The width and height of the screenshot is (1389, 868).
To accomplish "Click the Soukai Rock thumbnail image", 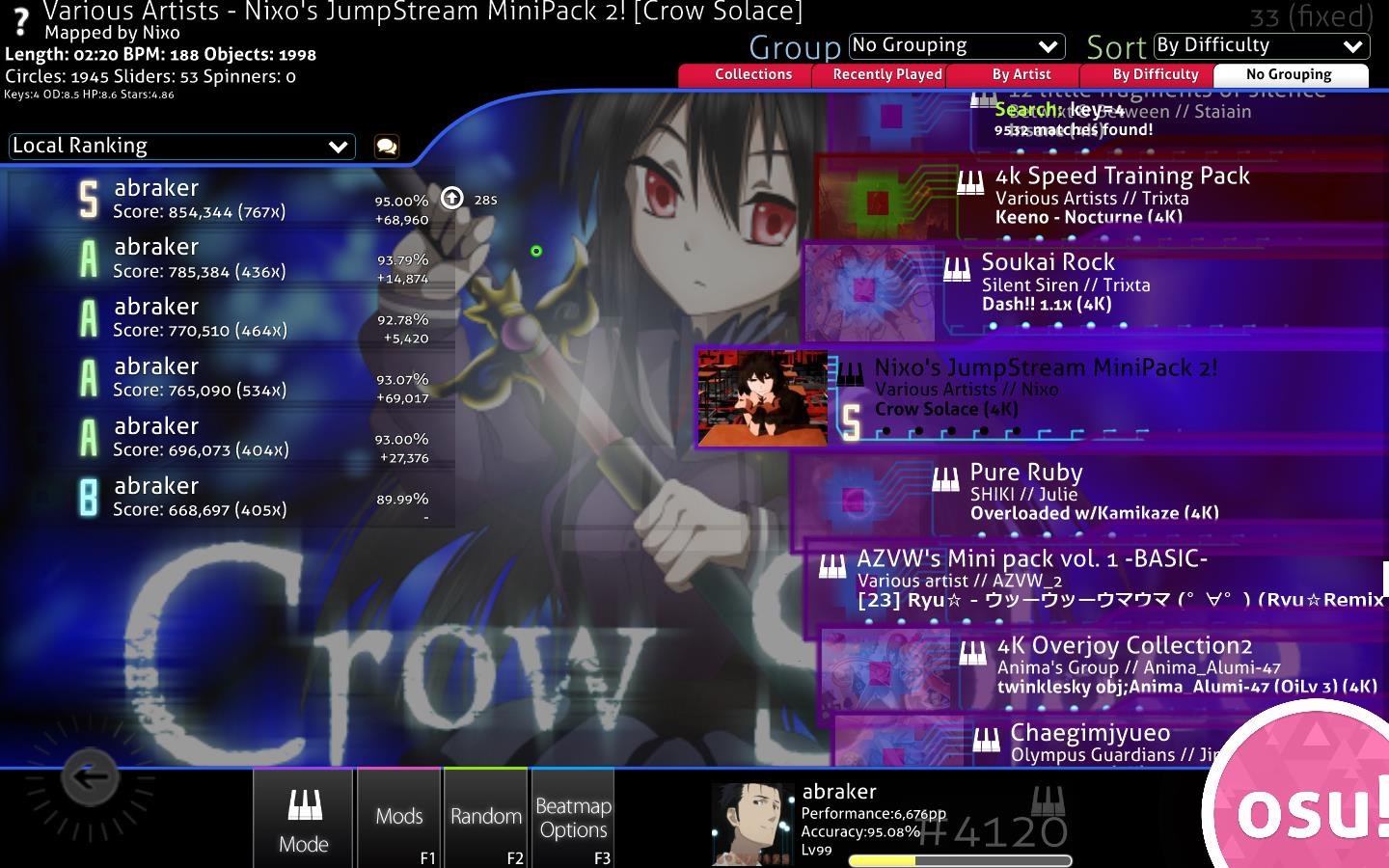I will point(869,292).
